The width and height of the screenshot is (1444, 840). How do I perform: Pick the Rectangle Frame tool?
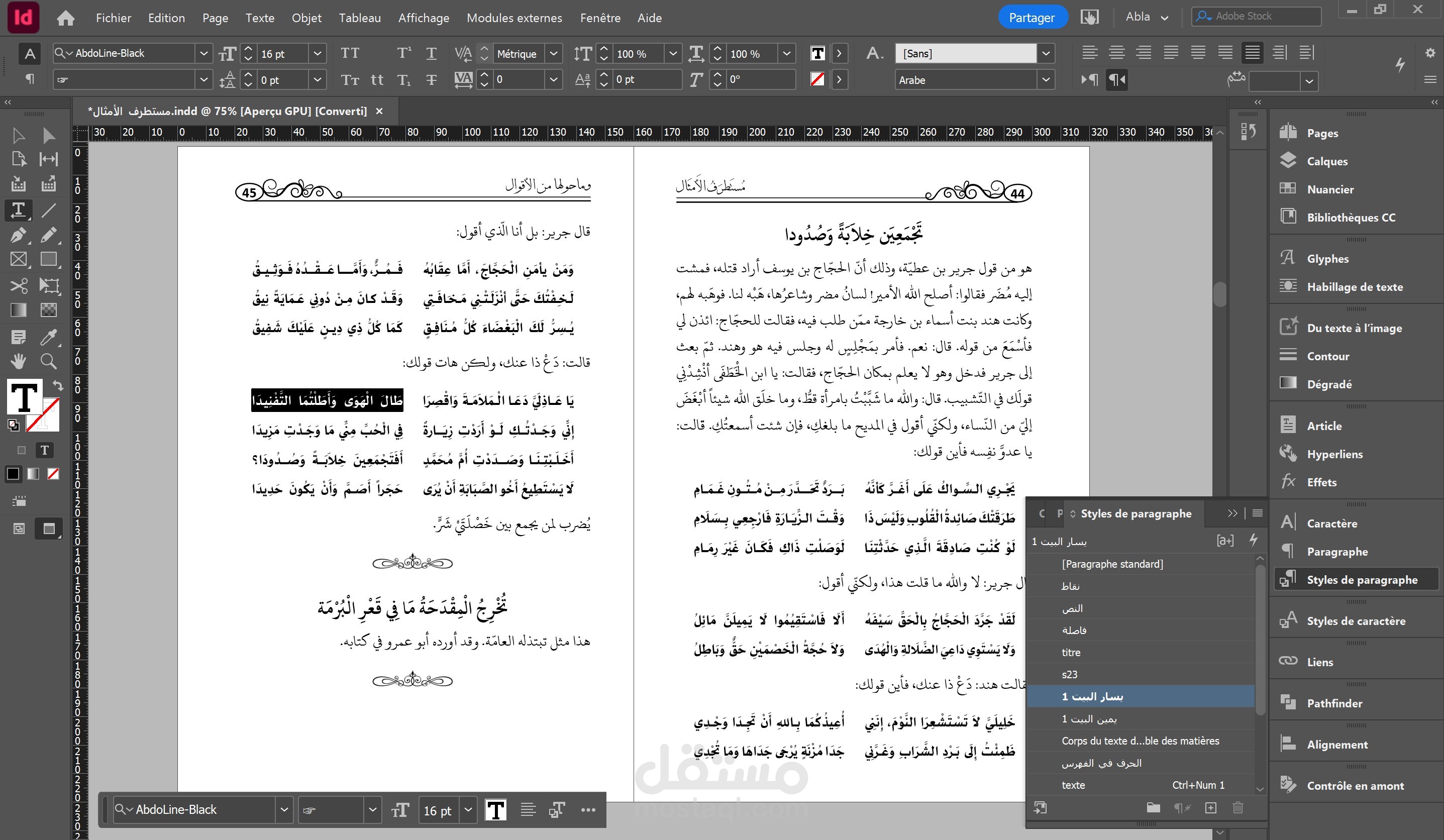[18, 260]
